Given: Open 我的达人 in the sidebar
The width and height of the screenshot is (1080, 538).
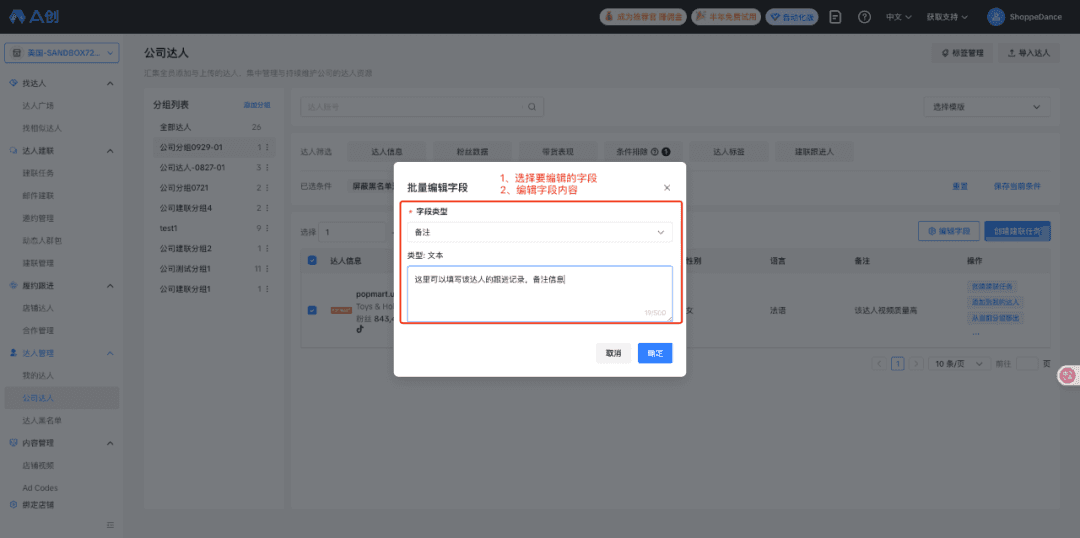Looking at the screenshot, I should point(38,375).
